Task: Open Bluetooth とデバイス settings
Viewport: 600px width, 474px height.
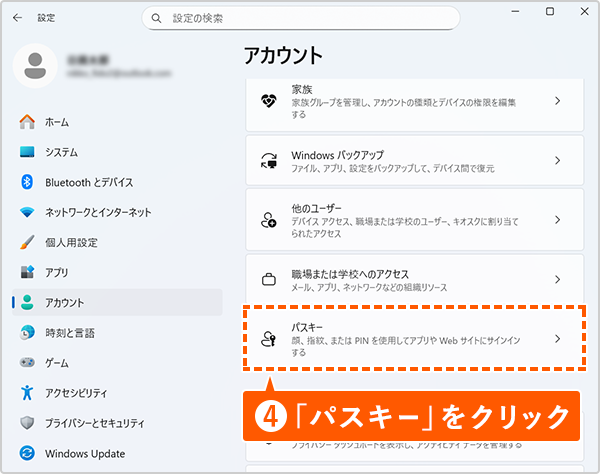Action: 88,182
